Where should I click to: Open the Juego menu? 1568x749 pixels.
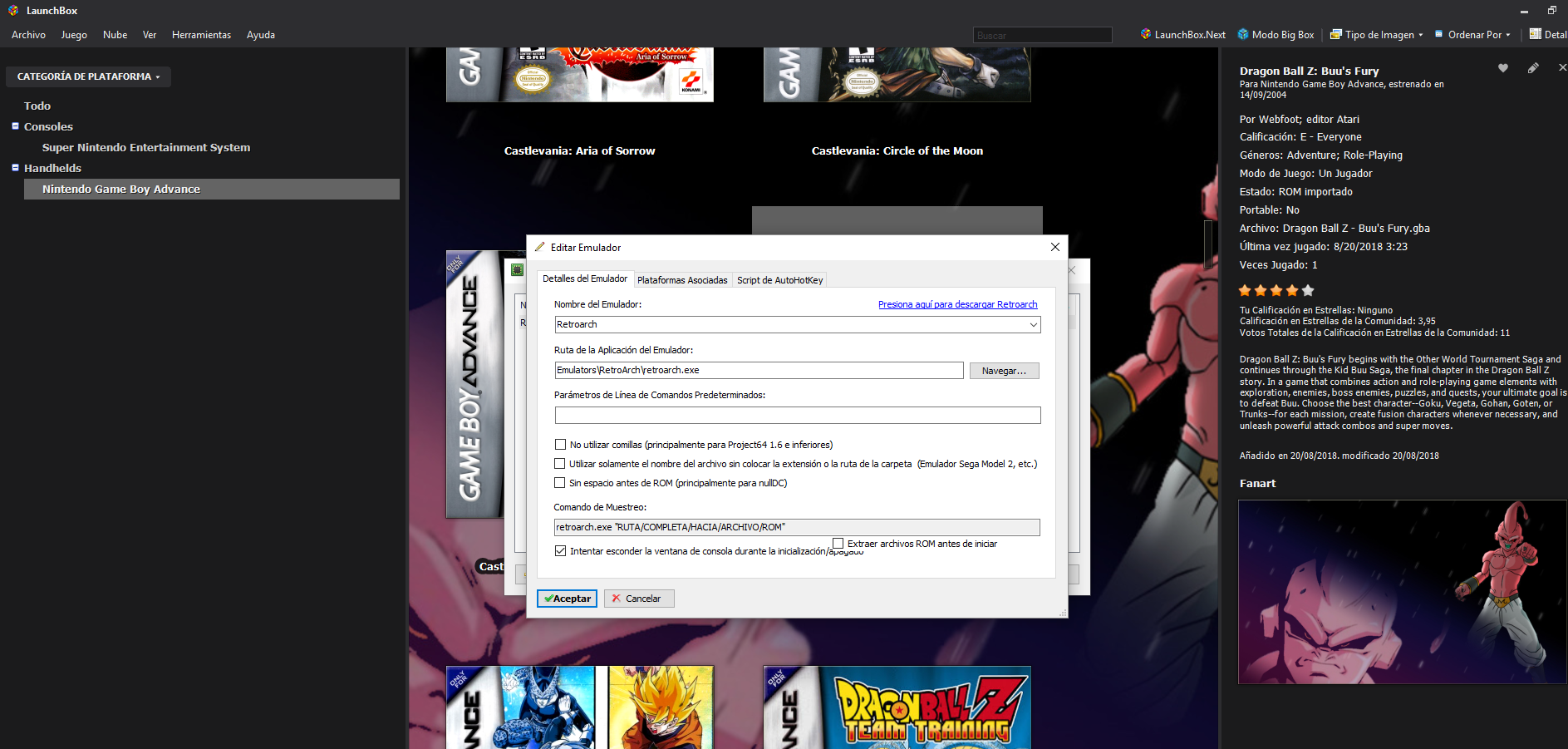point(74,35)
